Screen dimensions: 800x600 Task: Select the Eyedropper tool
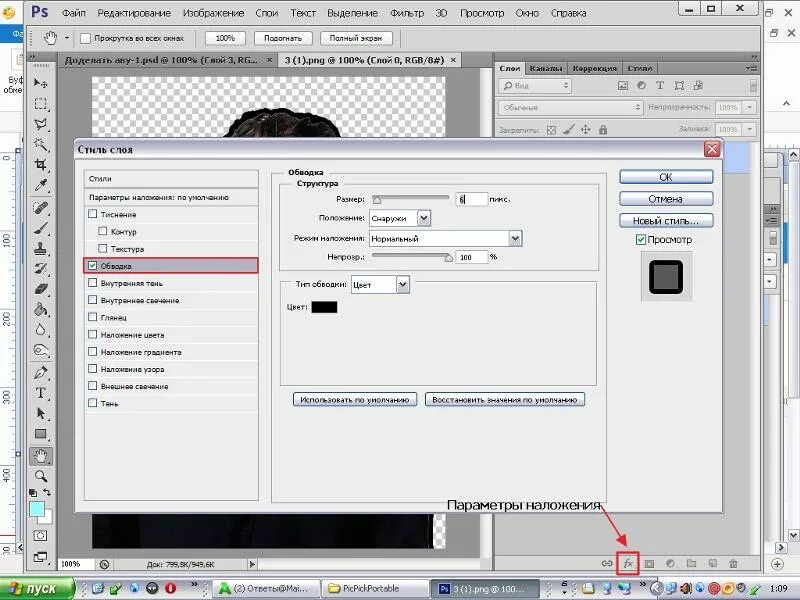click(x=40, y=185)
